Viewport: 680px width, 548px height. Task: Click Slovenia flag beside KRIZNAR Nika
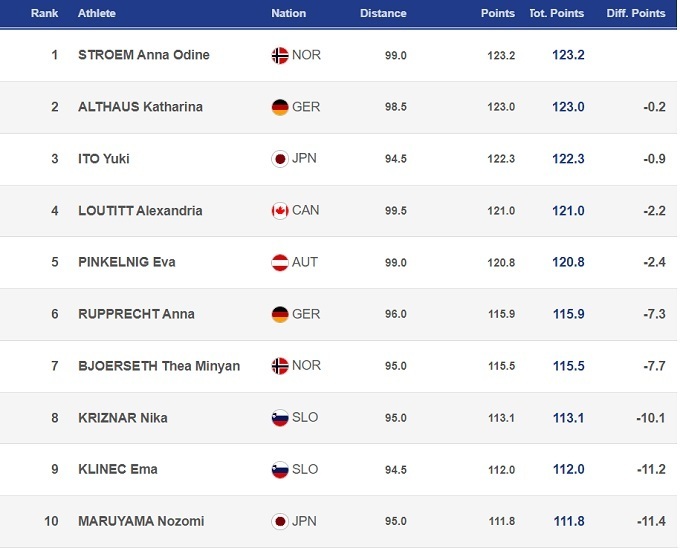point(280,418)
